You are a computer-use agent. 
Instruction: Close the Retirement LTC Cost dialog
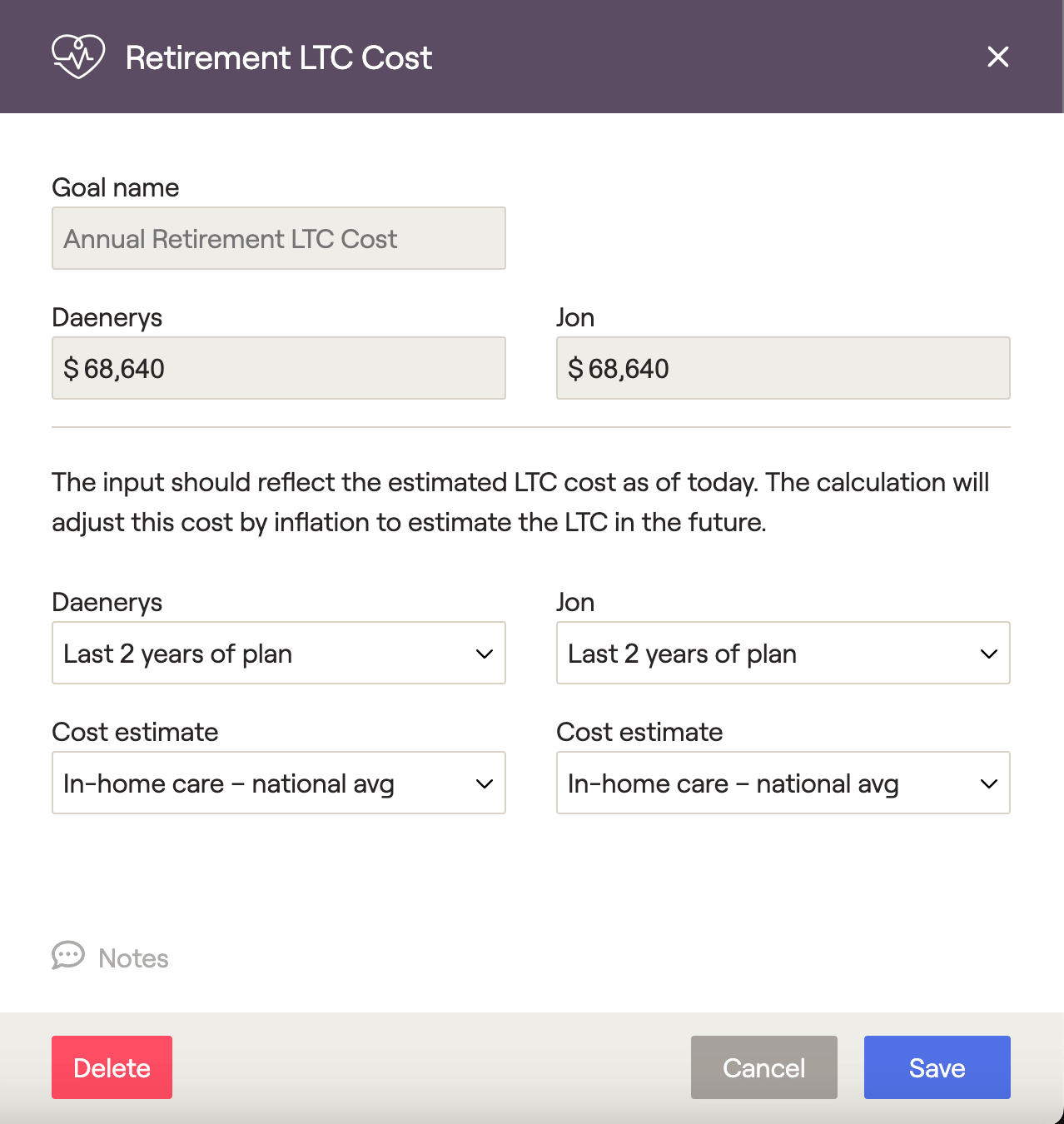point(997,57)
